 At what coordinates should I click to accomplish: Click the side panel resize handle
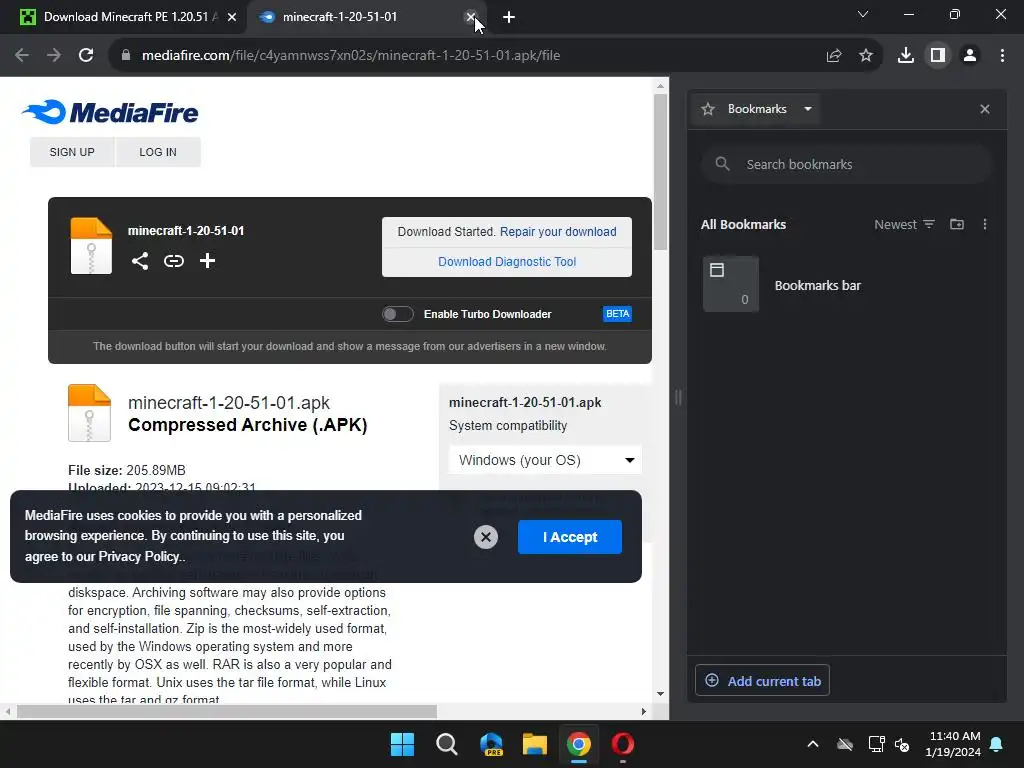click(x=678, y=397)
